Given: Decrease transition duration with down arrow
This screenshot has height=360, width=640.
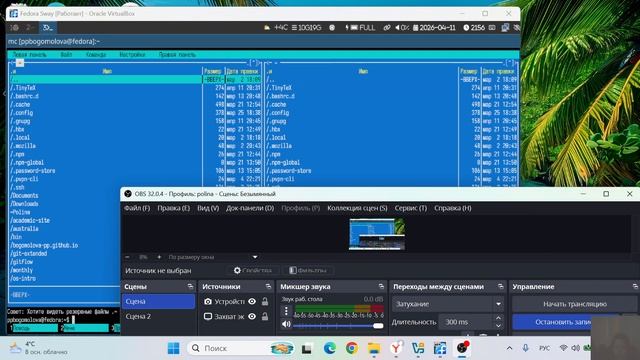Looking at the screenshot, I should [x=498, y=326].
